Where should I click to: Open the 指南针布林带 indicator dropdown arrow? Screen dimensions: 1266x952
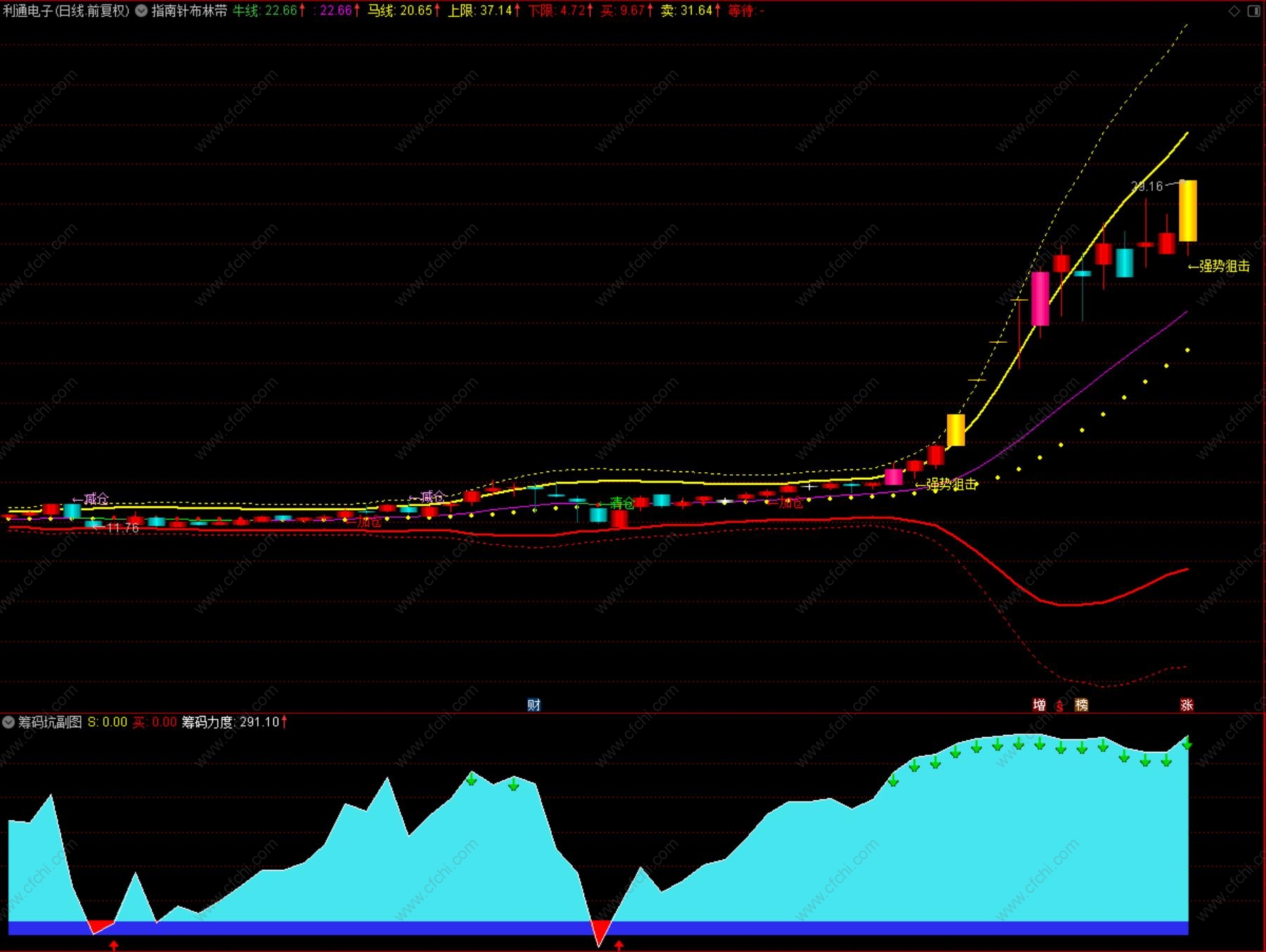(141, 11)
